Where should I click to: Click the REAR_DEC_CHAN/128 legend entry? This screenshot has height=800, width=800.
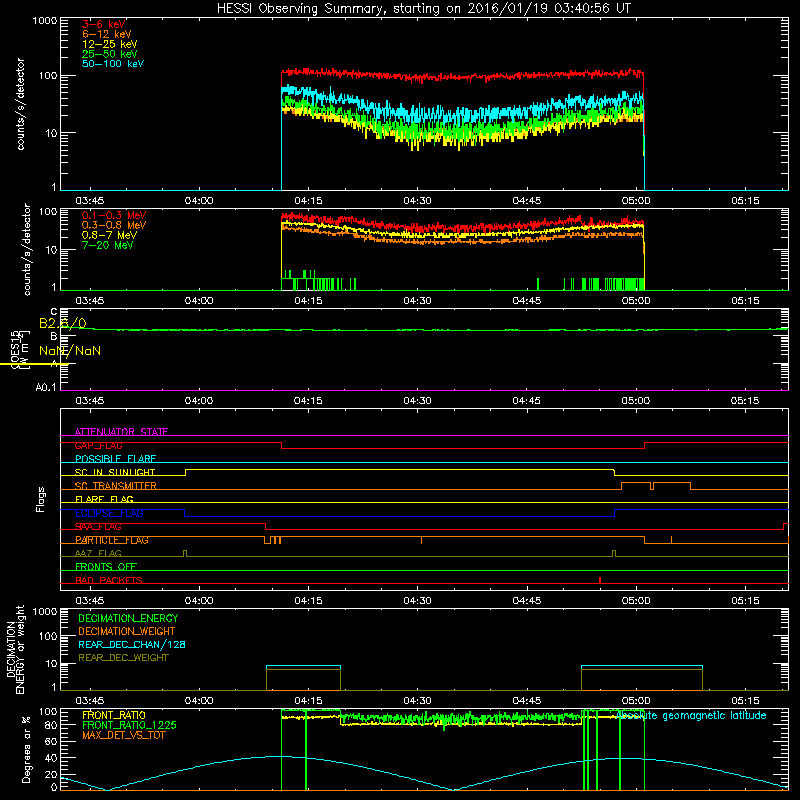pos(132,644)
